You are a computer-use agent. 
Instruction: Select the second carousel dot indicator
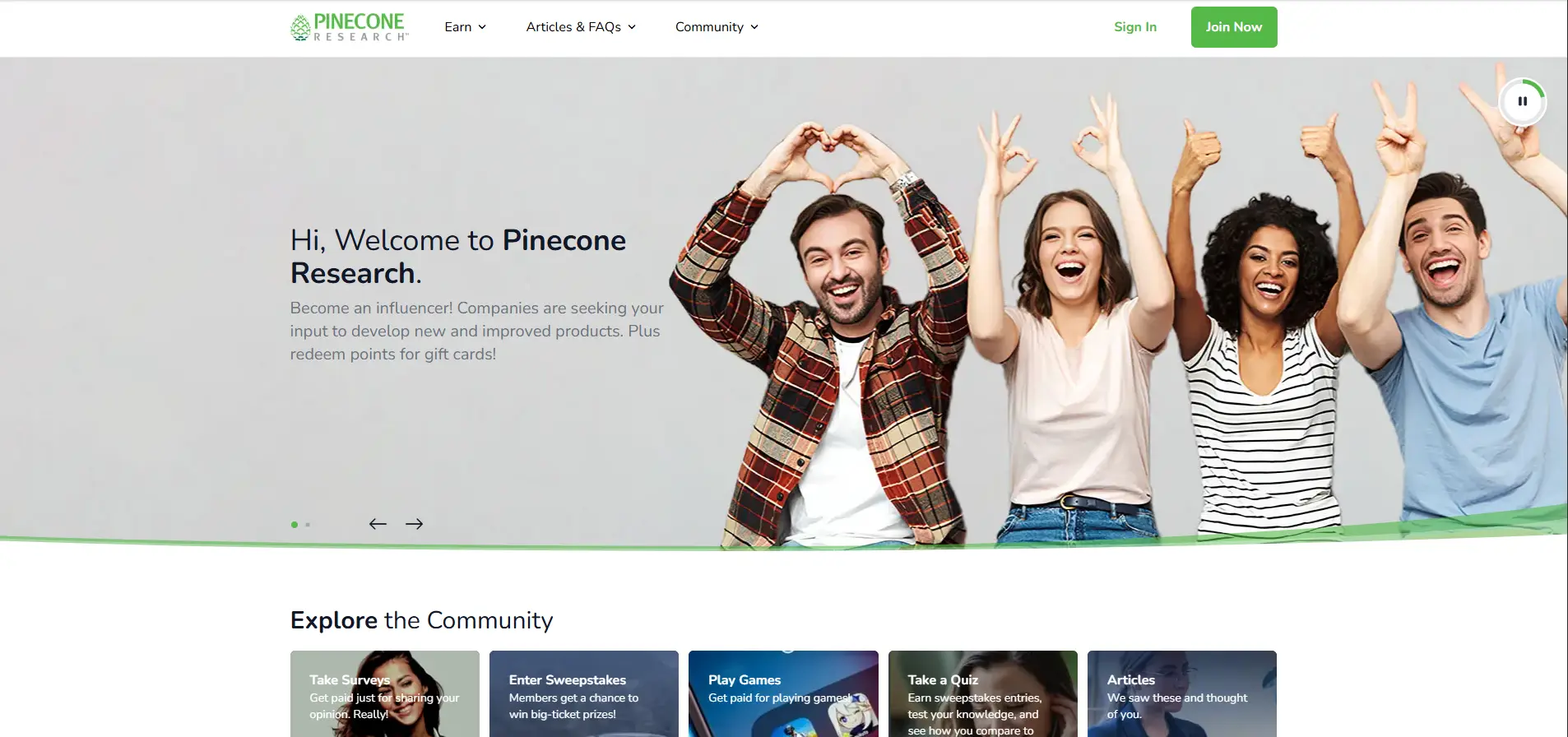click(x=308, y=525)
